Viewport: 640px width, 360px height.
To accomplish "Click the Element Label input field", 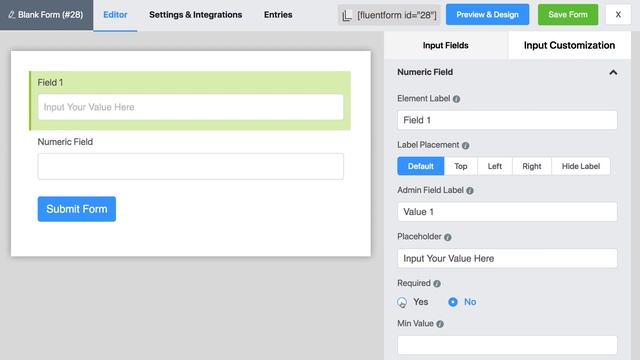I will coord(507,120).
